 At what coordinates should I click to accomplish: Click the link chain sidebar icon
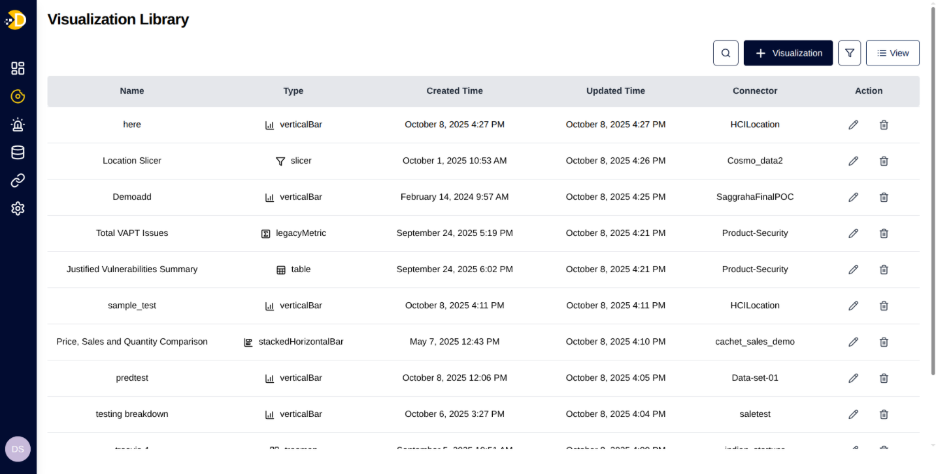17,181
